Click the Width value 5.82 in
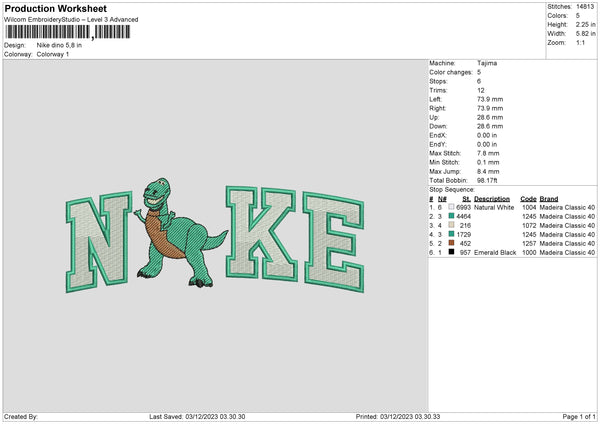Image resolution: width=600 pixels, height=424 pixels. [585, 34]
